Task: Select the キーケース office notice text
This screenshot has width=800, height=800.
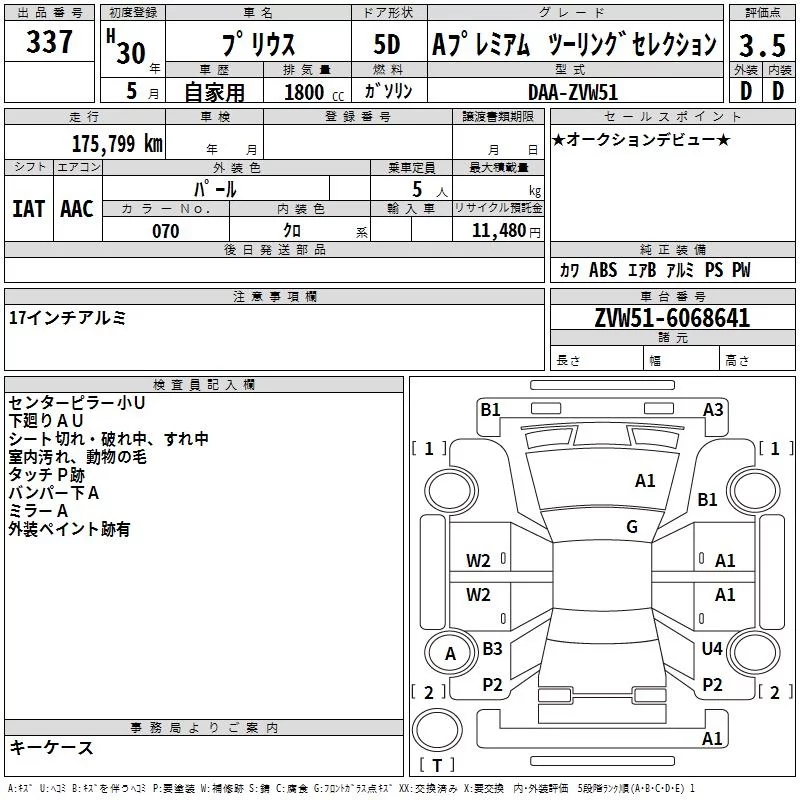Action: [x=51, y=748]
